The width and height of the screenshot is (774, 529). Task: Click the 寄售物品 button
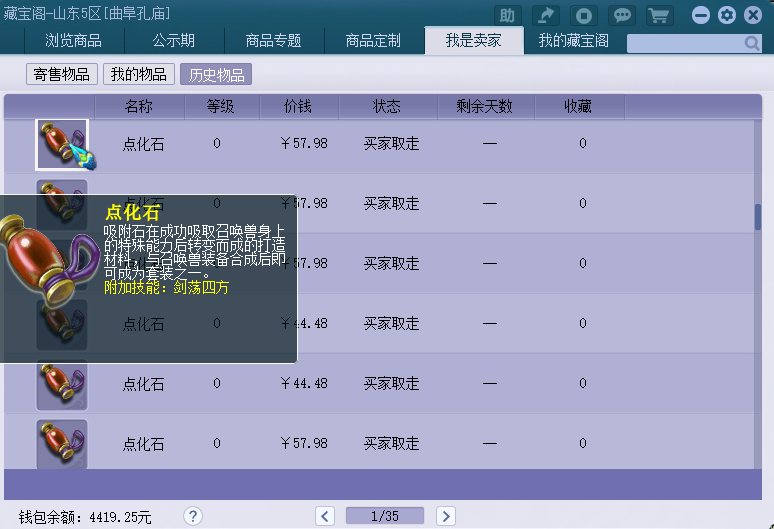click(x=62, y=75)
